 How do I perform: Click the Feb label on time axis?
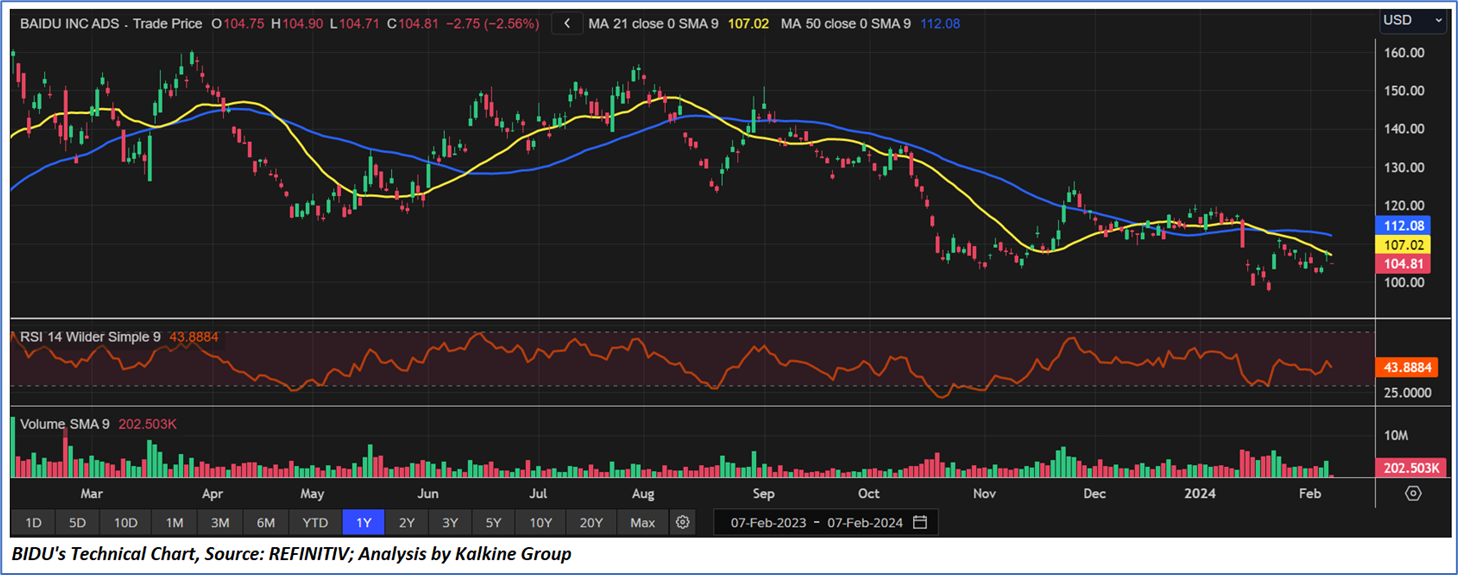pos(1309,494)
